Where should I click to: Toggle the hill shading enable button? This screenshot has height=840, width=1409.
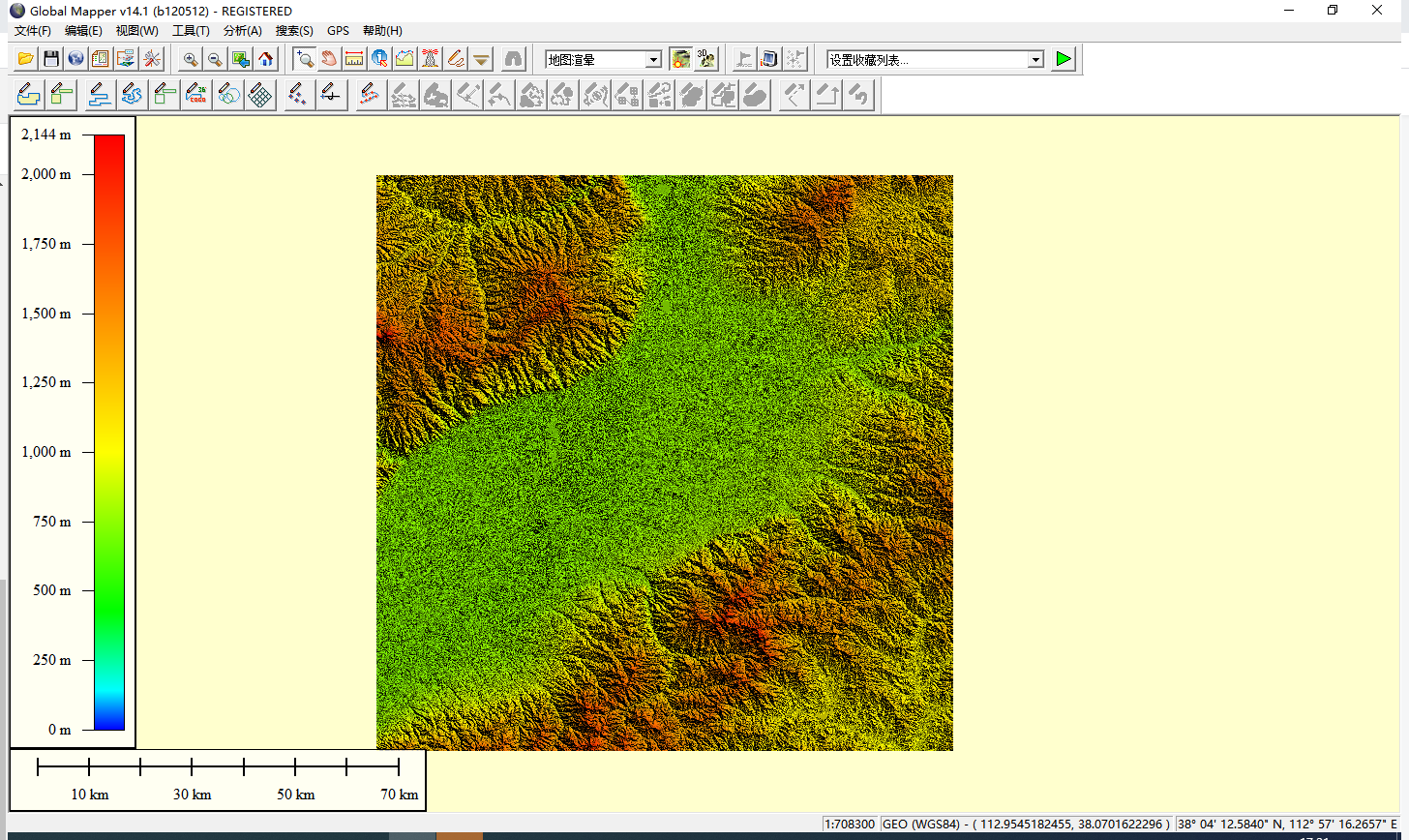click(x=681, y=59)
